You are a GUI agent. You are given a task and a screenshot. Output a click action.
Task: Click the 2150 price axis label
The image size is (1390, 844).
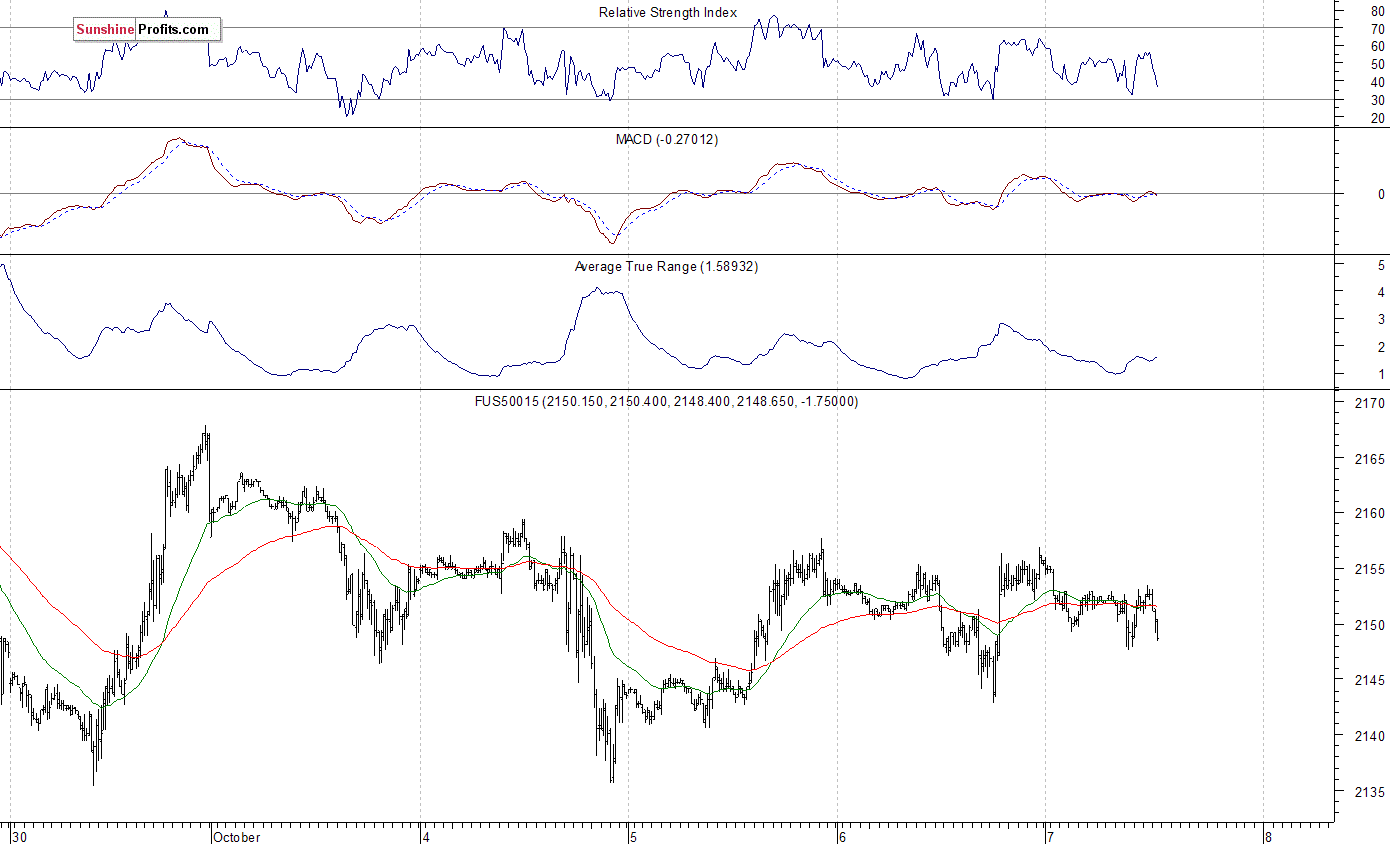[x=1370, y=625]
